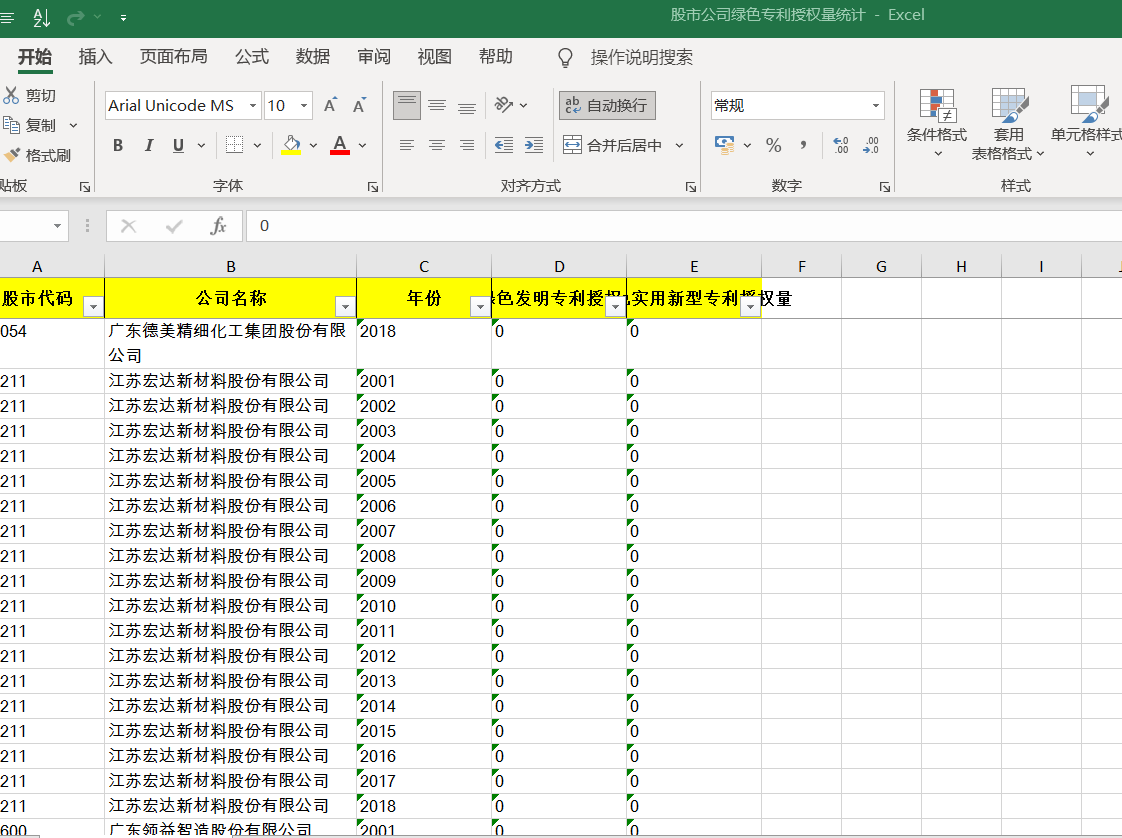Toggle Bold formatting
Image resolution: width=1122 pixels, height=838 pixels.
click(x=118, y=145)
